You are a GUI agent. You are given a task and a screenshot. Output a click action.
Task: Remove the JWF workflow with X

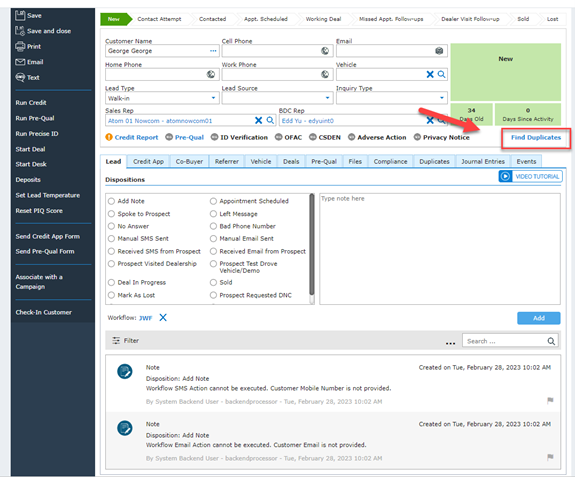(163, 318)
